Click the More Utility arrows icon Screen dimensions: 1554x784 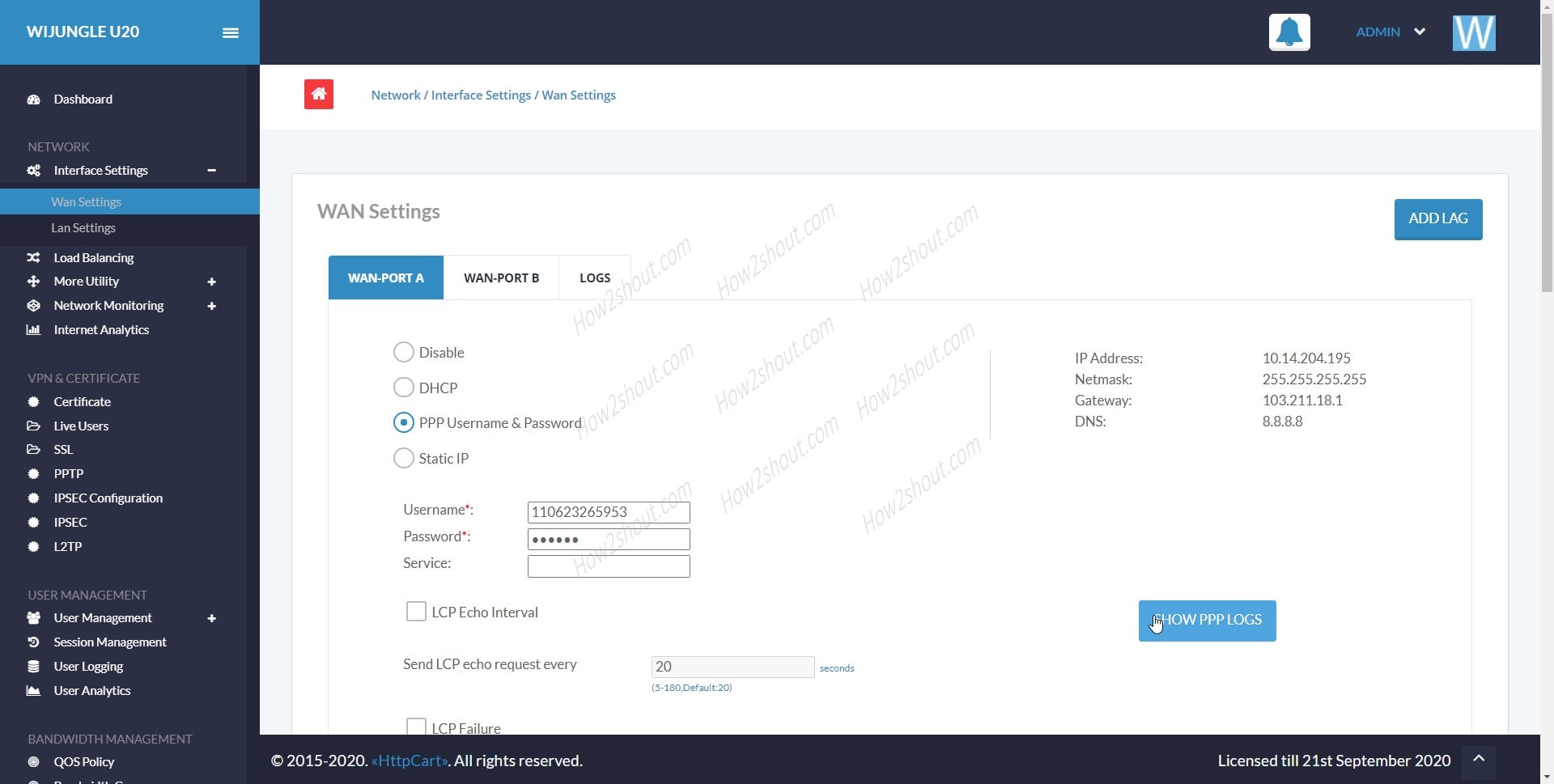33,282
